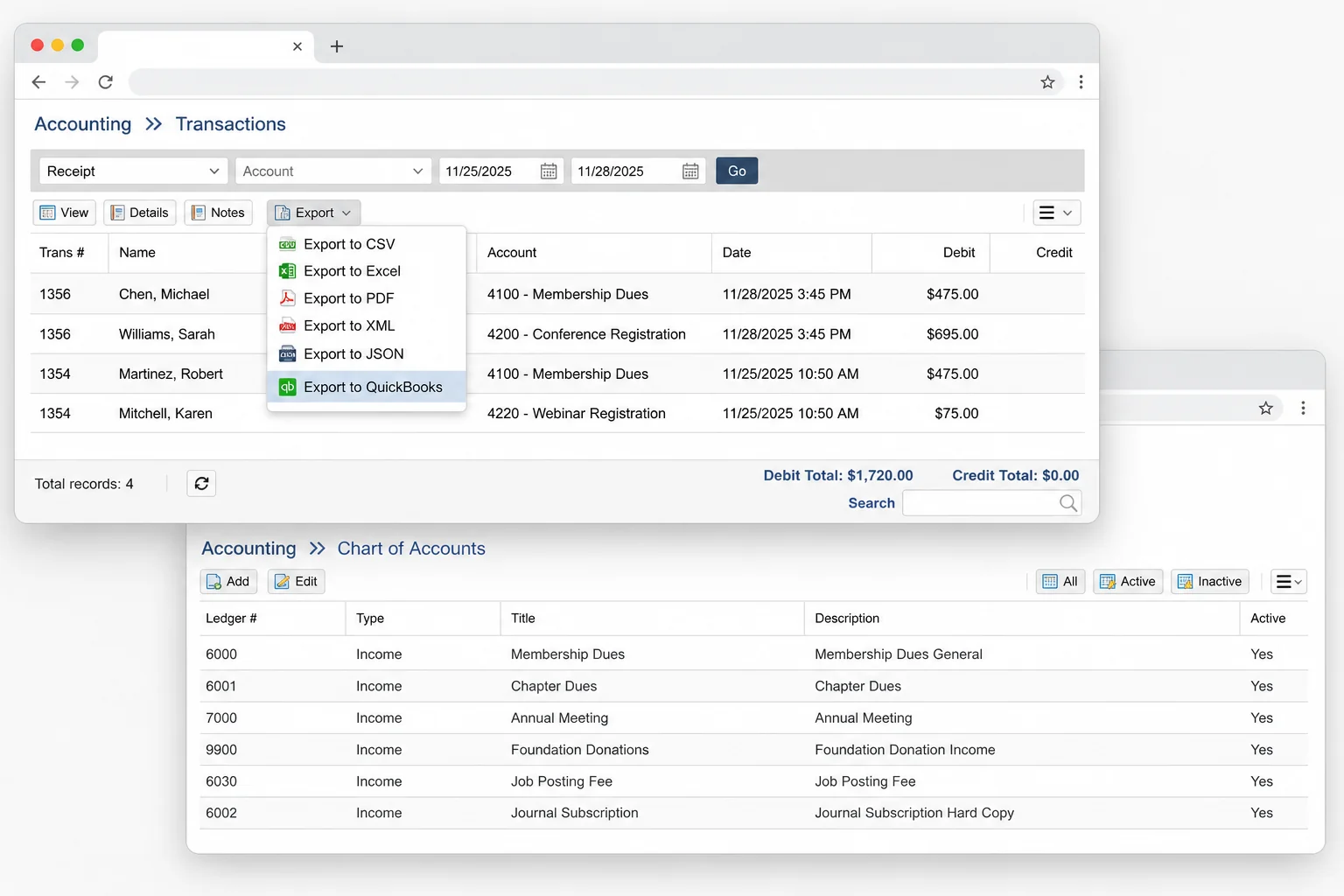Open Chart of Accounts window browser menu
The width and height of the screenshot is (1344, 896).
(1303, 408)
